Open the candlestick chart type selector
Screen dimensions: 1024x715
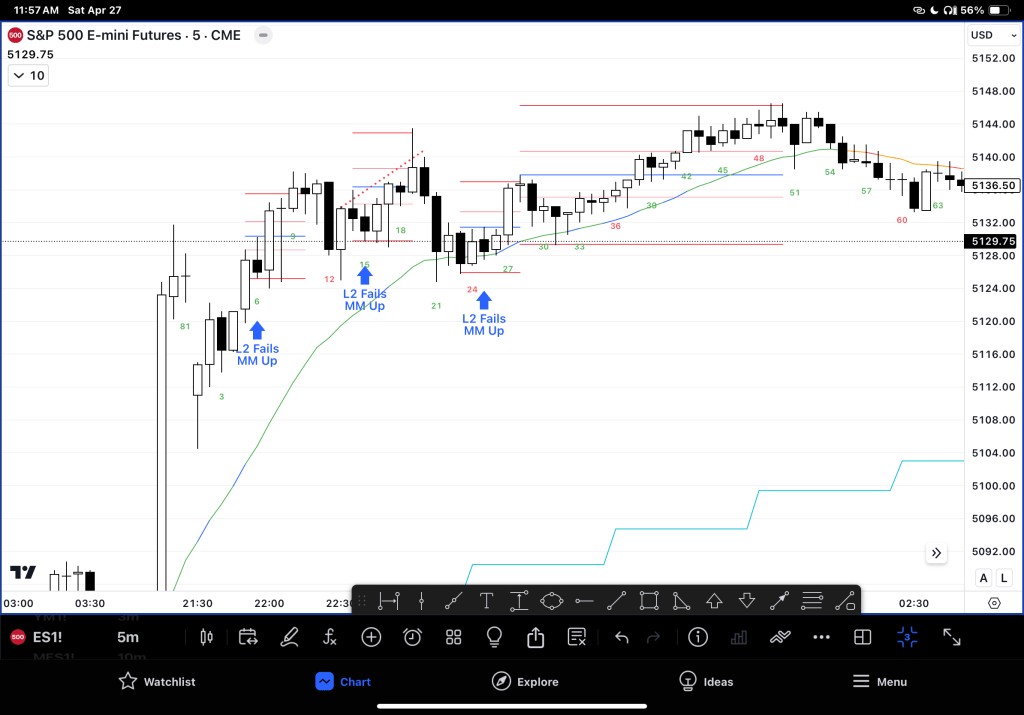208,637
